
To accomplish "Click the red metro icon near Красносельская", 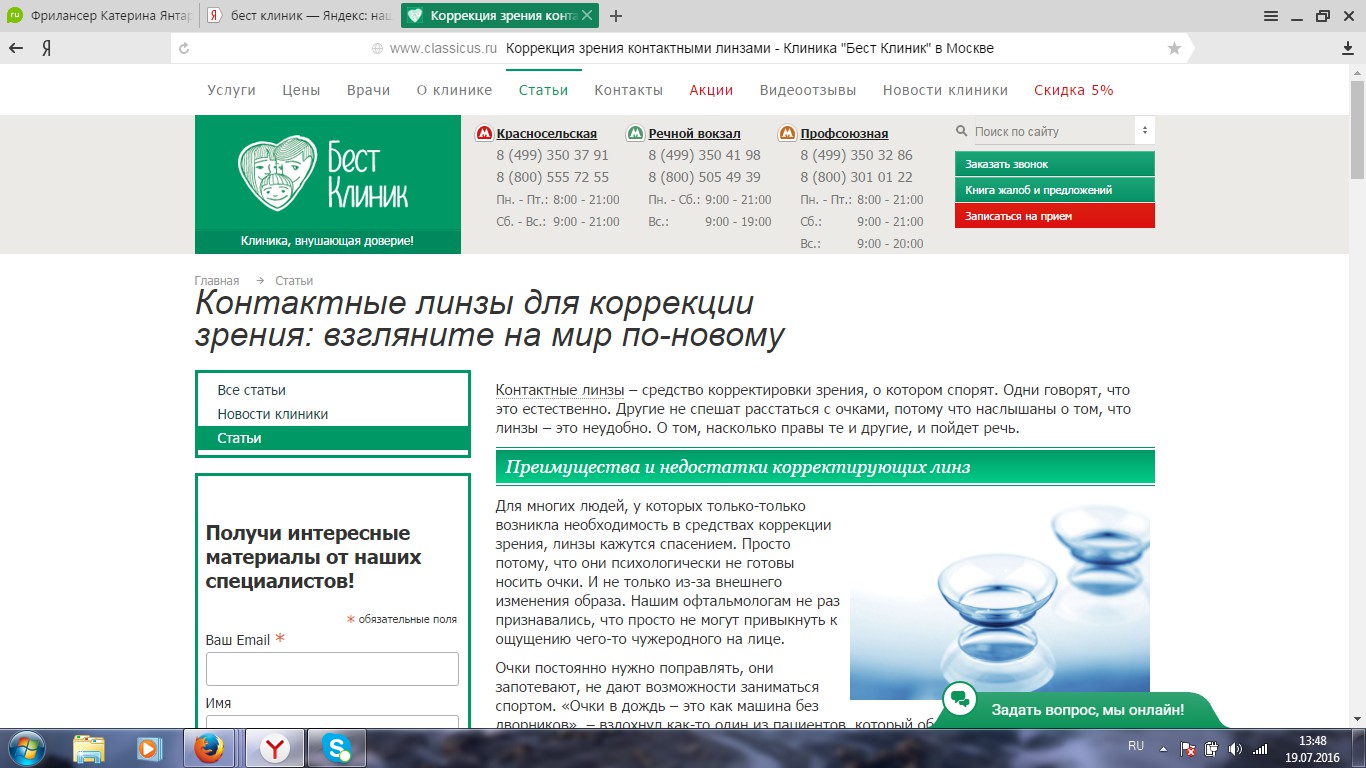I will (x=484, y=133).
